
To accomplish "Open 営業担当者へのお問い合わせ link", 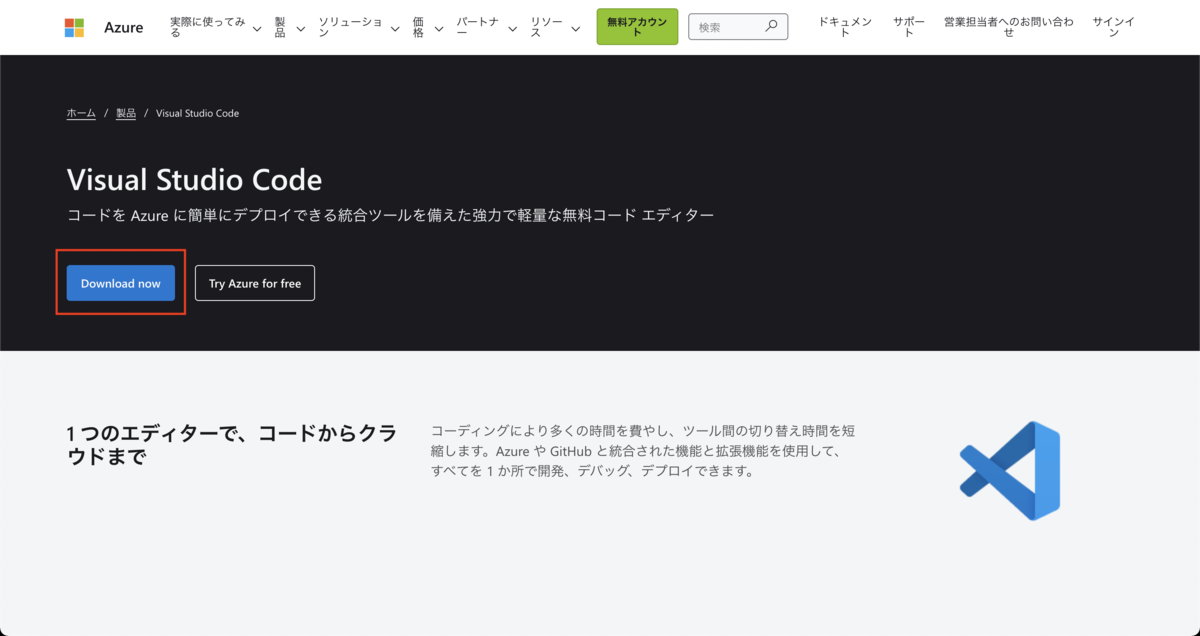I will coord(1008,27).
